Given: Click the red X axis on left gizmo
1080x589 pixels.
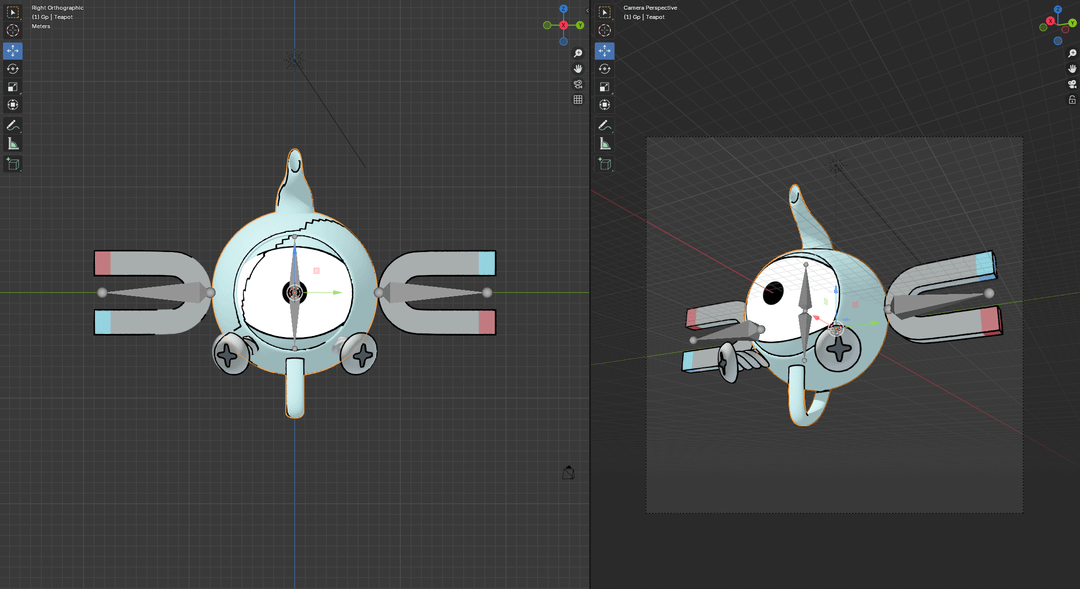Looking at the screenshot, I should click(563, 25).
